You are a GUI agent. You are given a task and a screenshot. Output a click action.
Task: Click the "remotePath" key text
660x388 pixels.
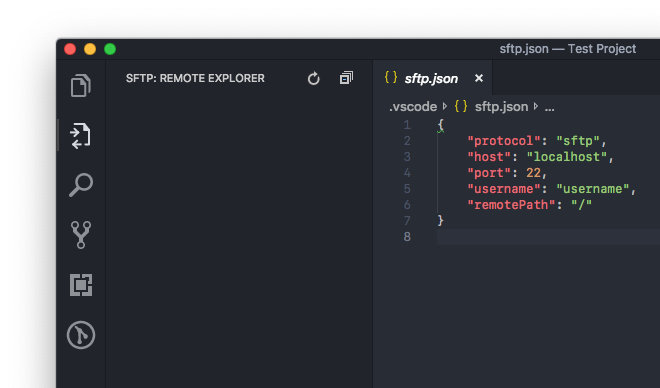click(511, 205)
